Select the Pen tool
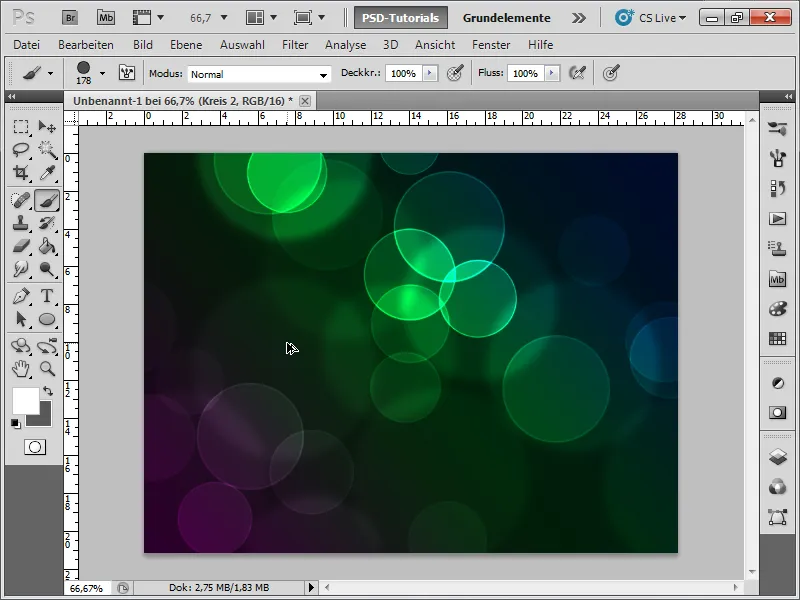 [x=20, y=297]
